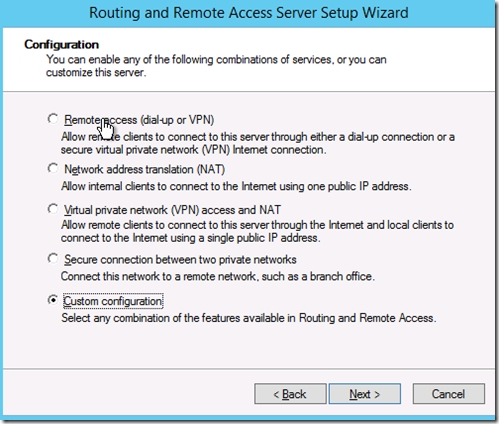The height and width of the screenshot is (424, 499).
Task: Click the branch office description line
Action: pyautogui.click(x=218, y=277)
